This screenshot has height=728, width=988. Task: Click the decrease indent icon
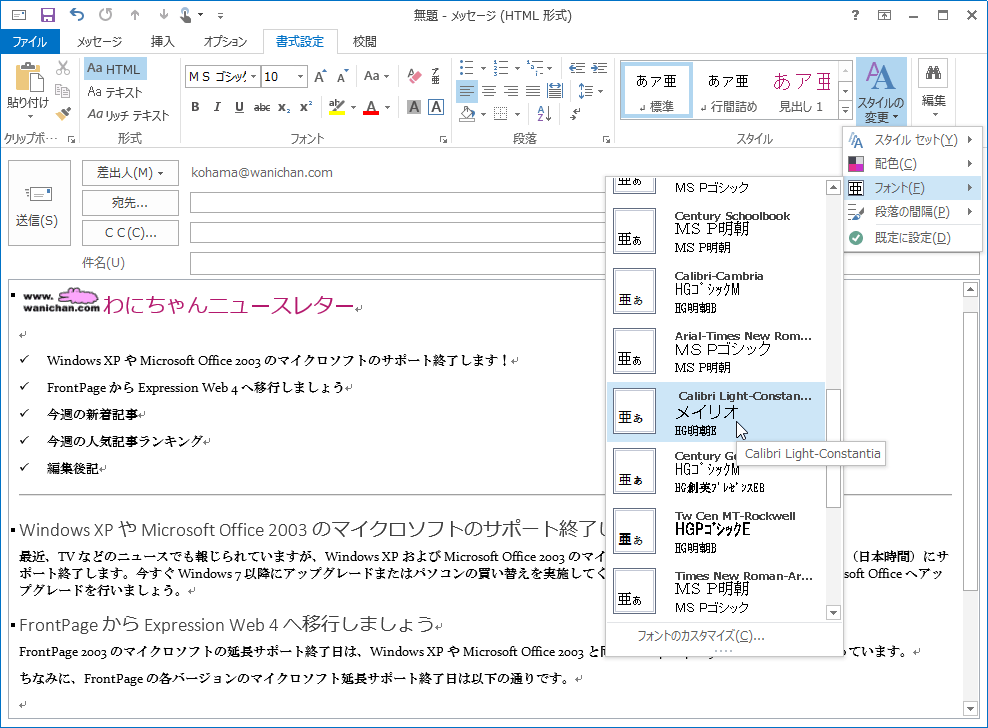click(577, 68)
